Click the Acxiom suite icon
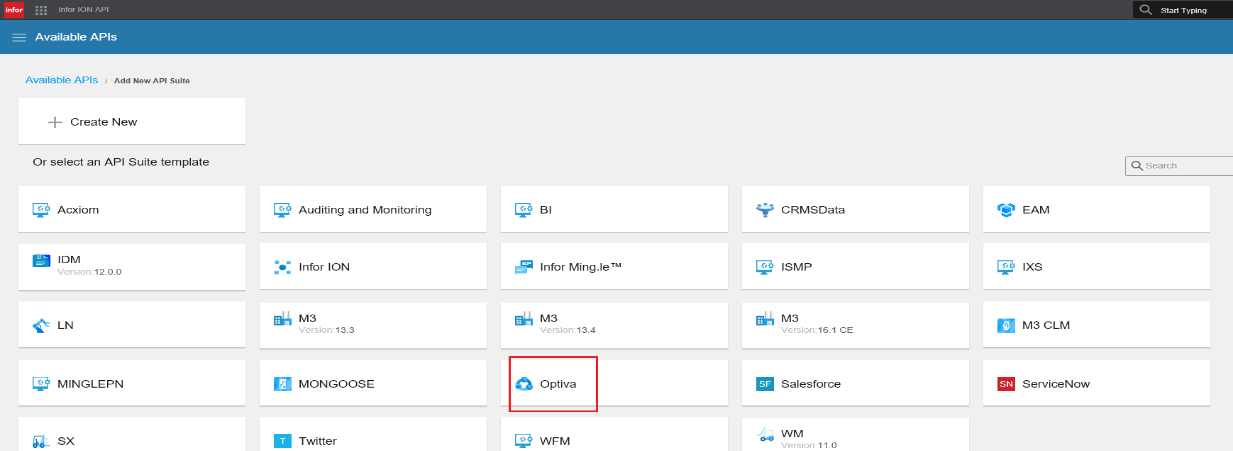Screen dimensions: 1233x451 point(41,210)
